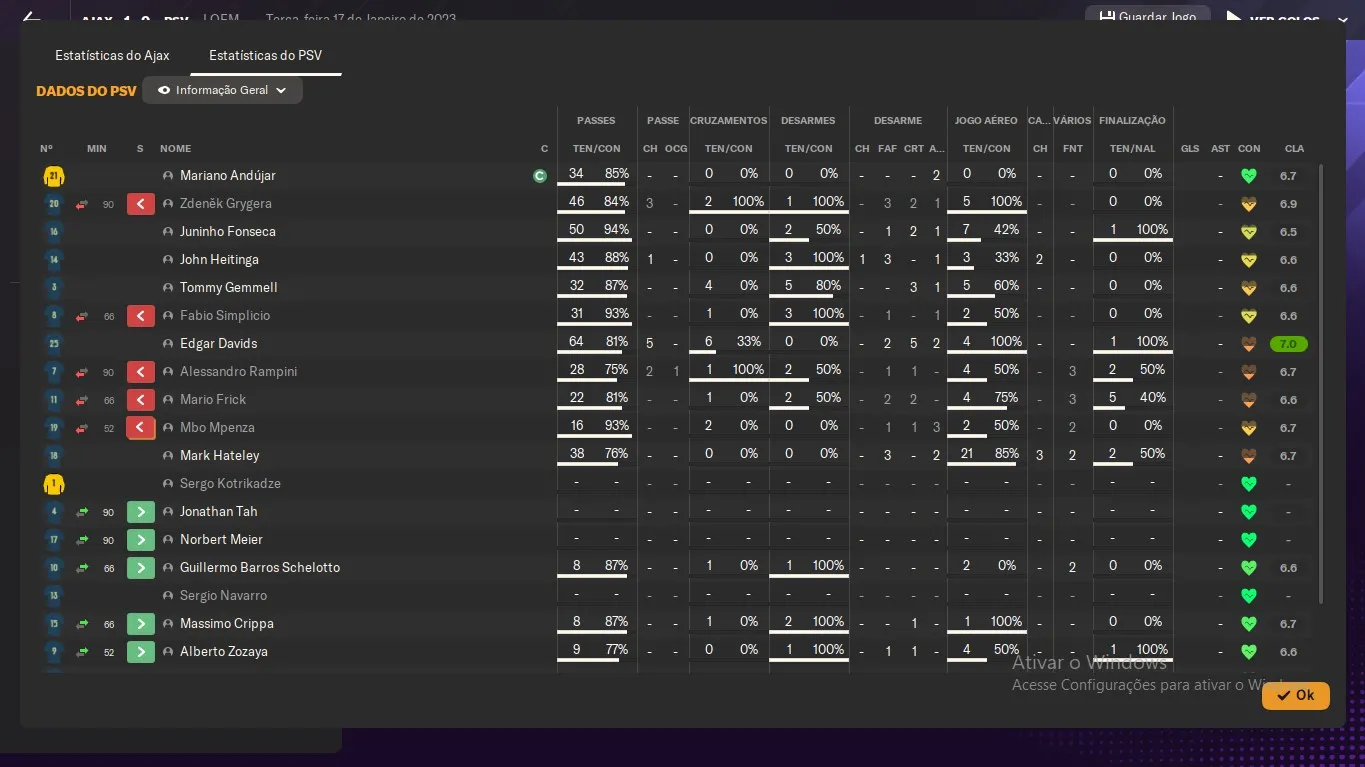Select the Estatísticas do PSV tab
The width and height of the screenshot is (1365, 767).
point(265,55)
